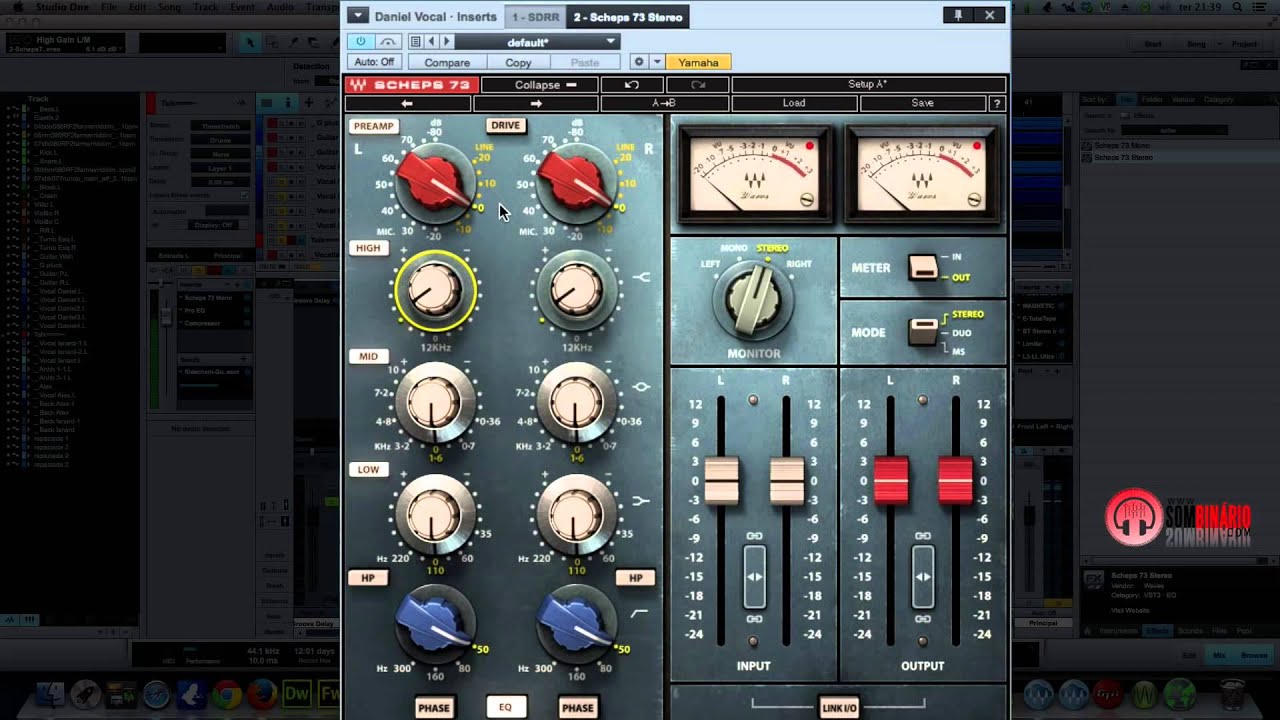Toggle the plugin power activate icon
The width and height of the screenshot is (1280, 720).
[361, 41]
